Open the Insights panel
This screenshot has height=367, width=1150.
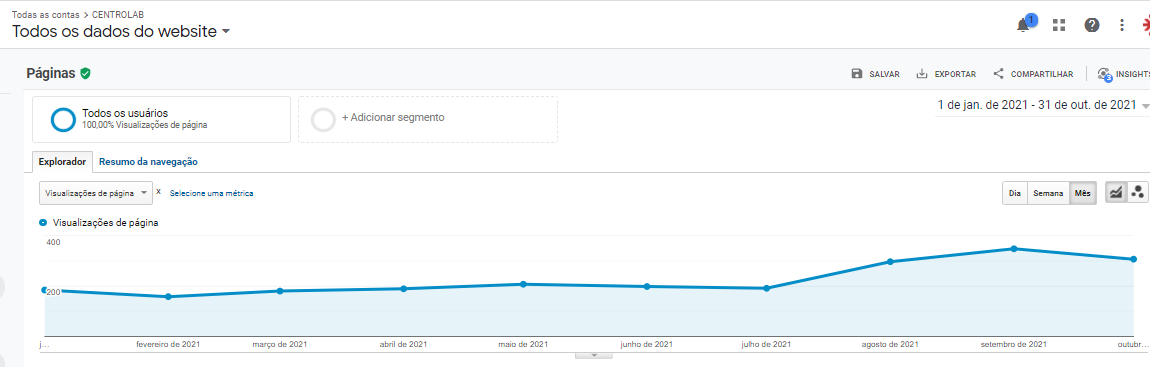point(1124,74)
